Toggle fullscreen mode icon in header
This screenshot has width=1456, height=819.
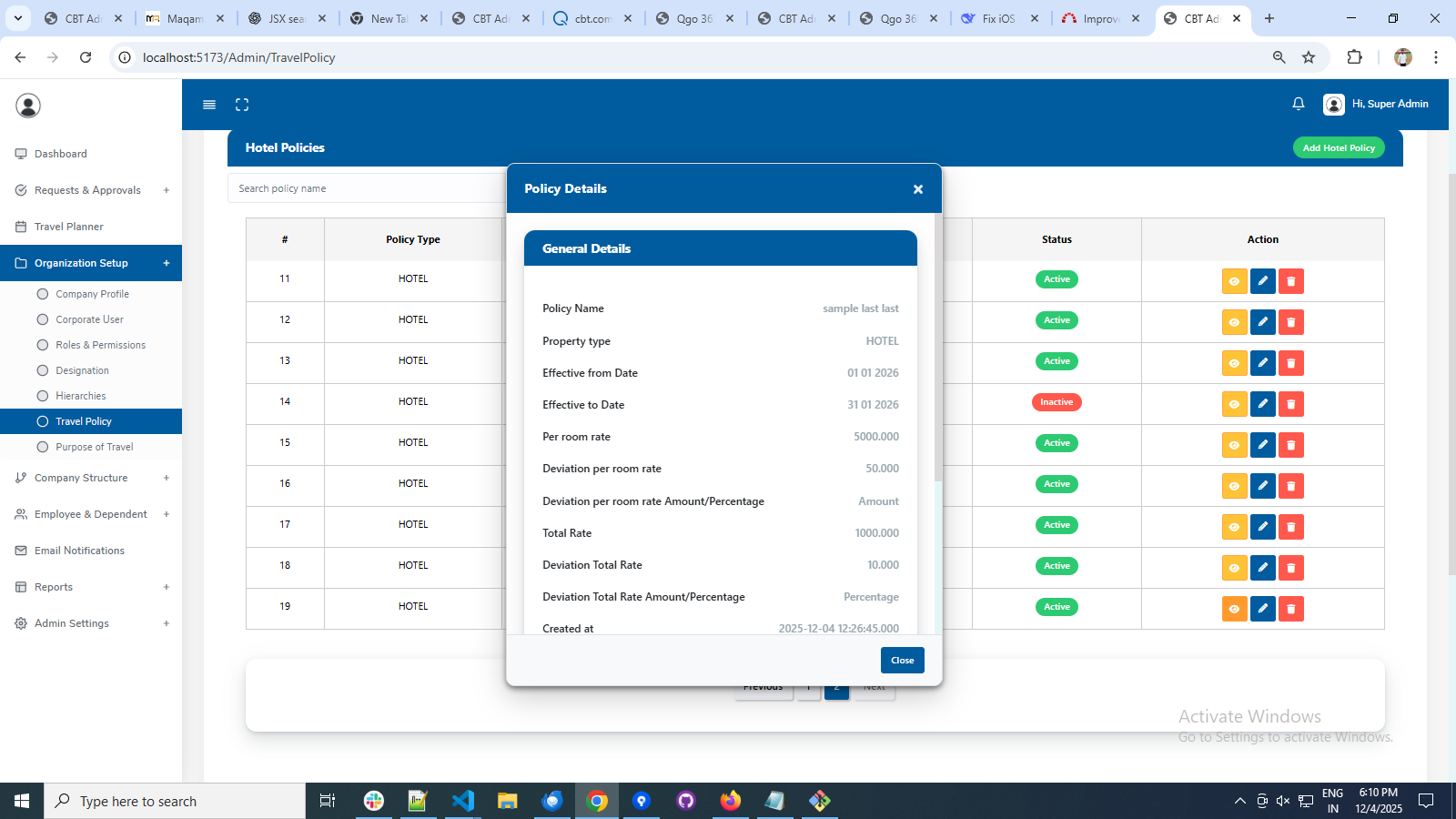(x=242, y=105)
